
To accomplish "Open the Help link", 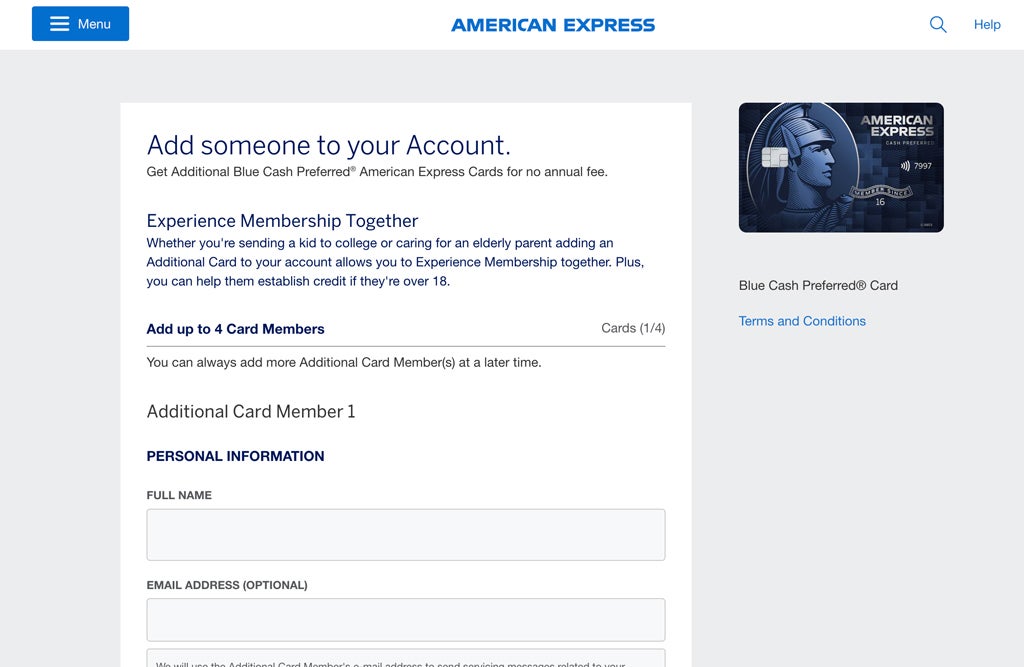I will coord(987,25).
